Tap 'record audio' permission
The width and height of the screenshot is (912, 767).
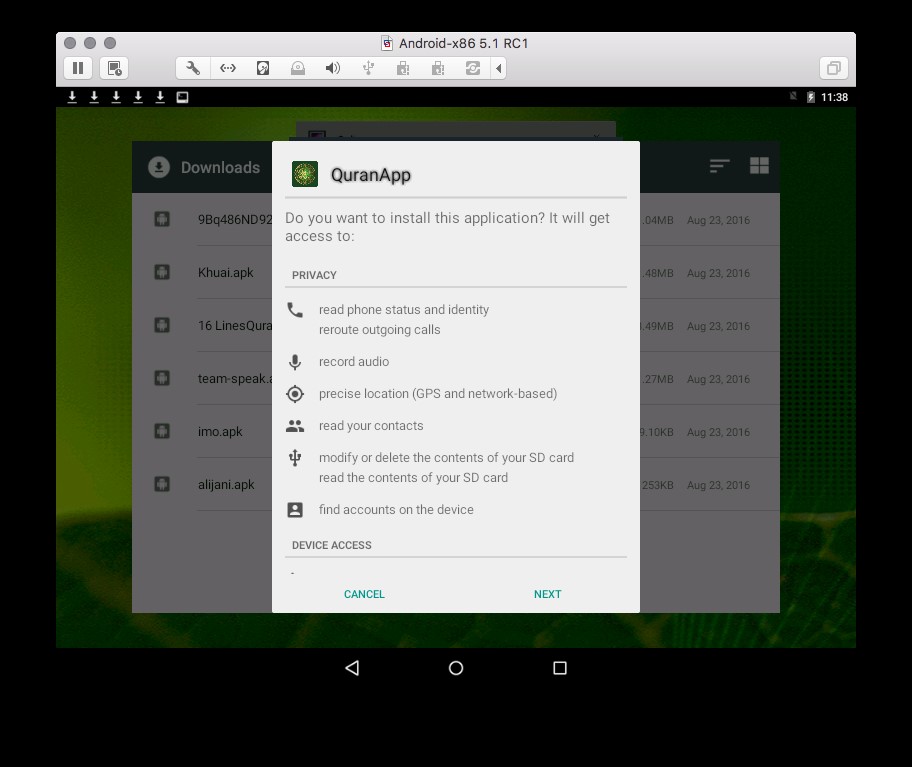pos(354,362)
